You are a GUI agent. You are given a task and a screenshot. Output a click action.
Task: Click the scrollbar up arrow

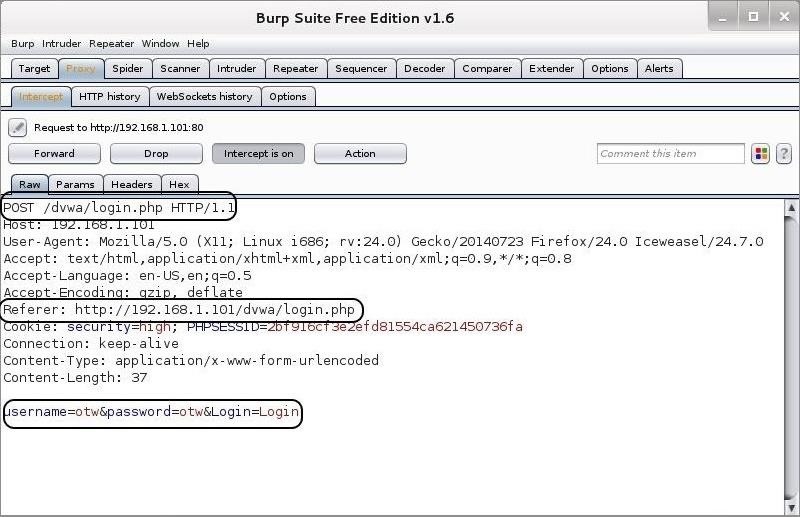coord(791,207)
